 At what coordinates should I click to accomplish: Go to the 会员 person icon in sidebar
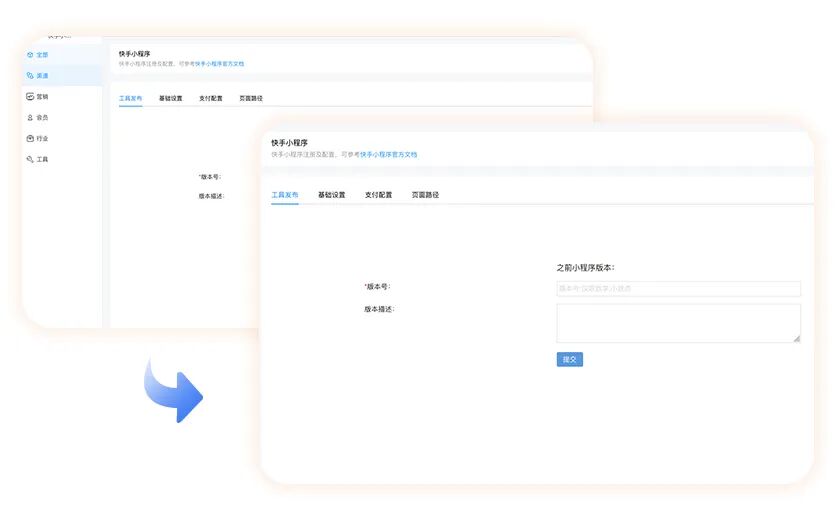click(30, 117)
